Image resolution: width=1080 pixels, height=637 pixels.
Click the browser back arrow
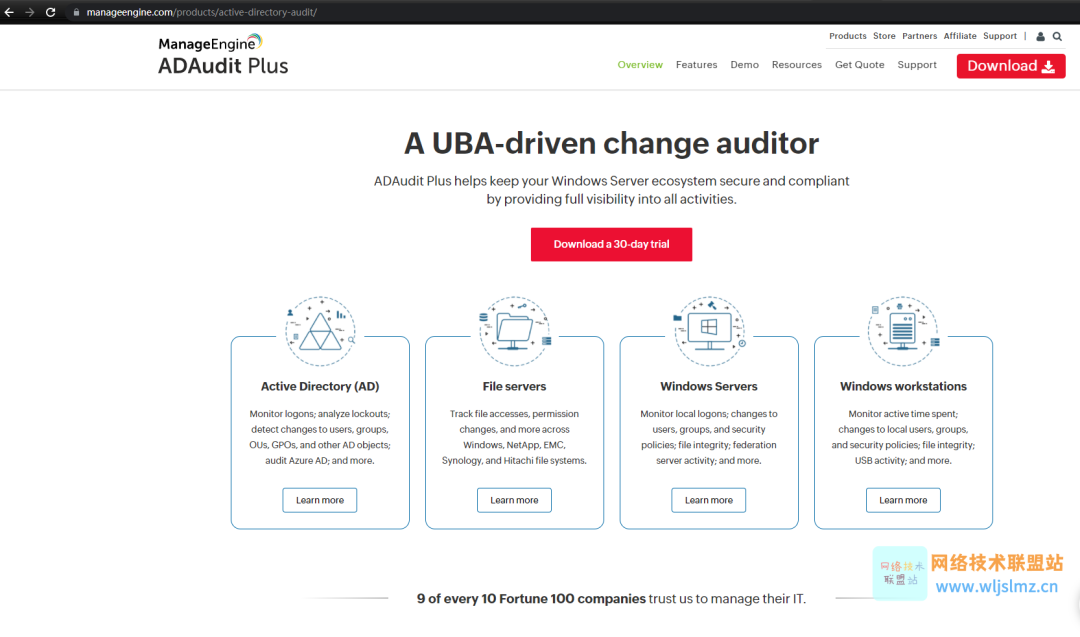coord(9,12)
